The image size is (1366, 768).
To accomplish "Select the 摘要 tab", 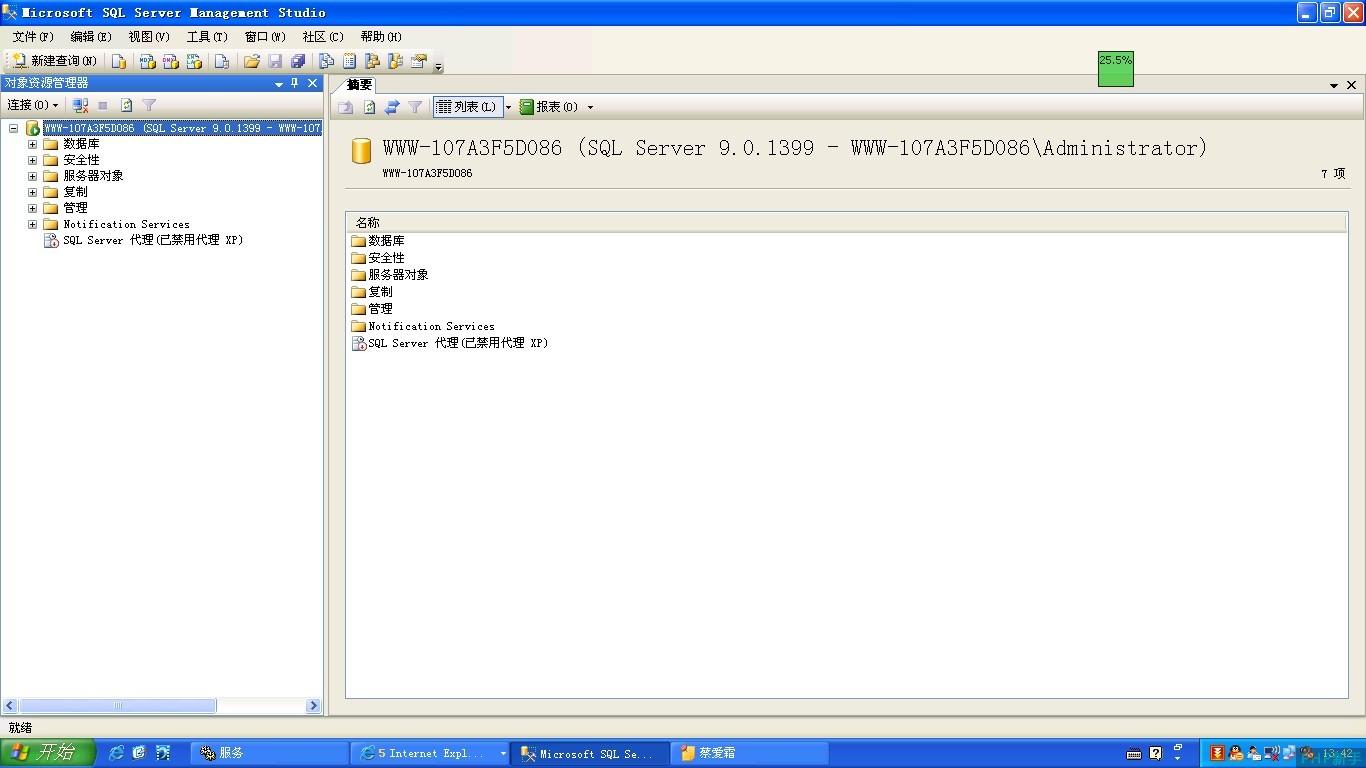I will (x=359, y=85).
